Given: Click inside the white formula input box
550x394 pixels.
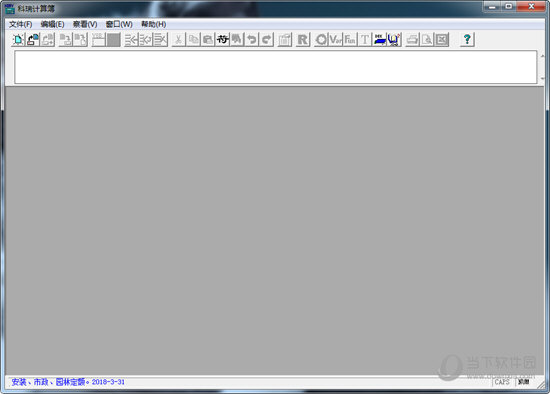Looking at the screenshot, I should pyautogui.click(x=276, y=67).
